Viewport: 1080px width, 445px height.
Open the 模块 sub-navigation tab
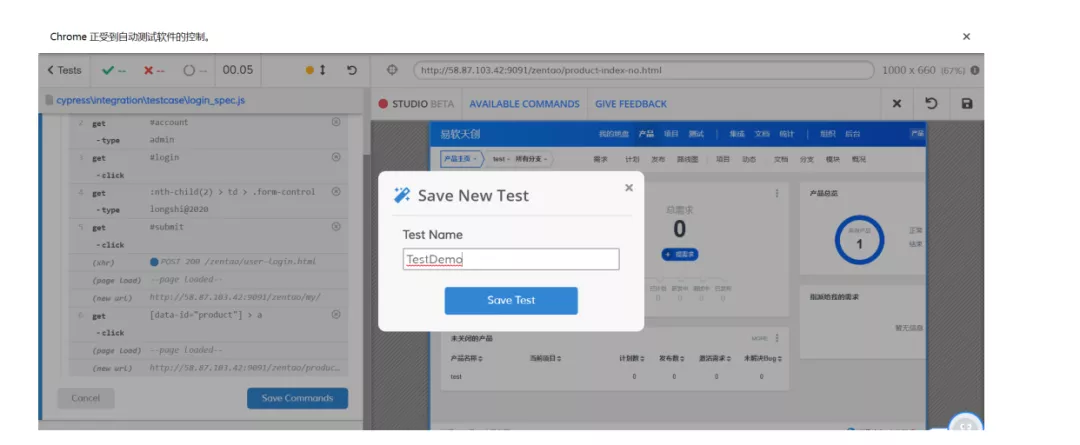[833, 159]
